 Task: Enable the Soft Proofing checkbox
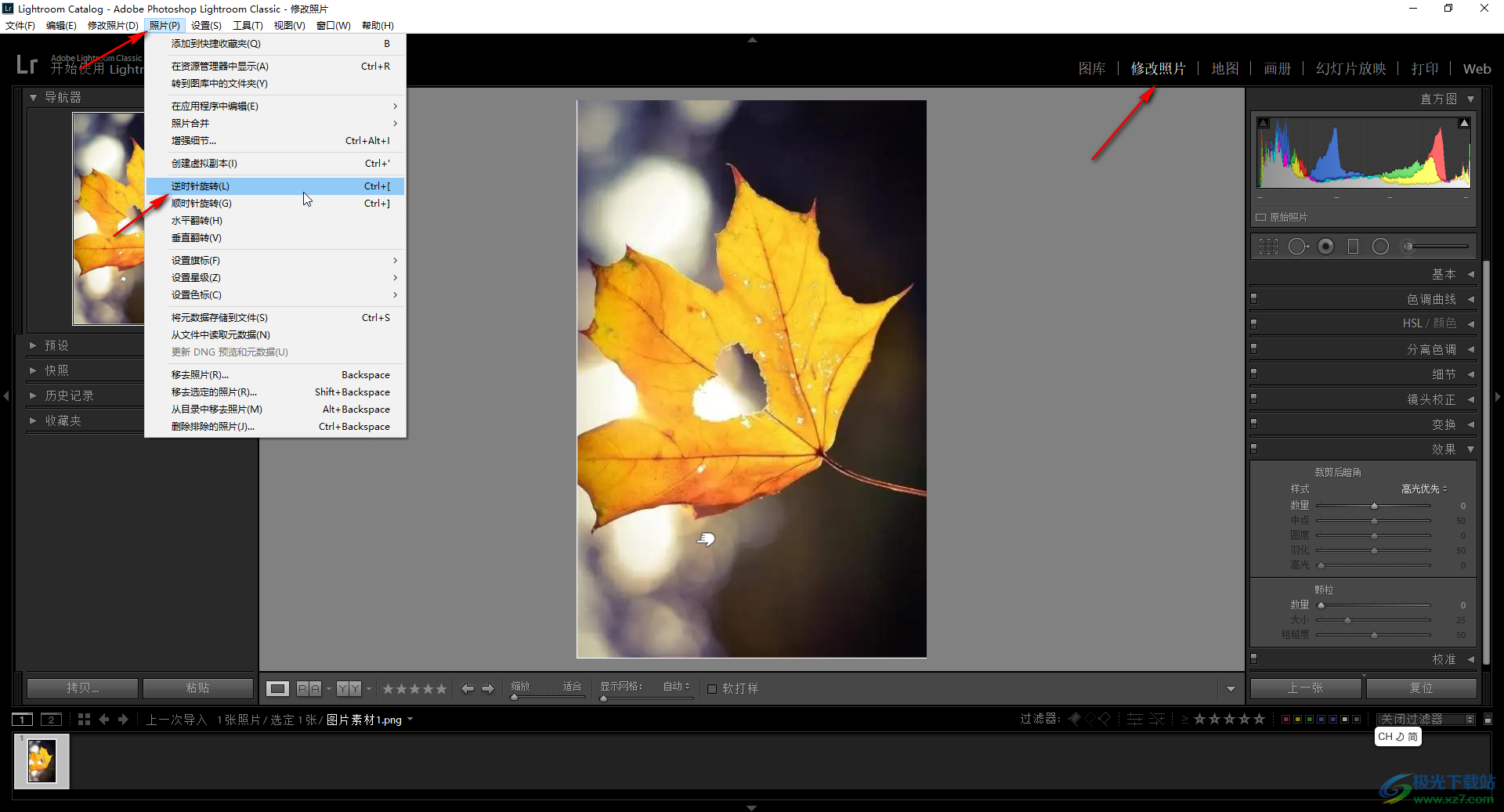click(712, 689)
